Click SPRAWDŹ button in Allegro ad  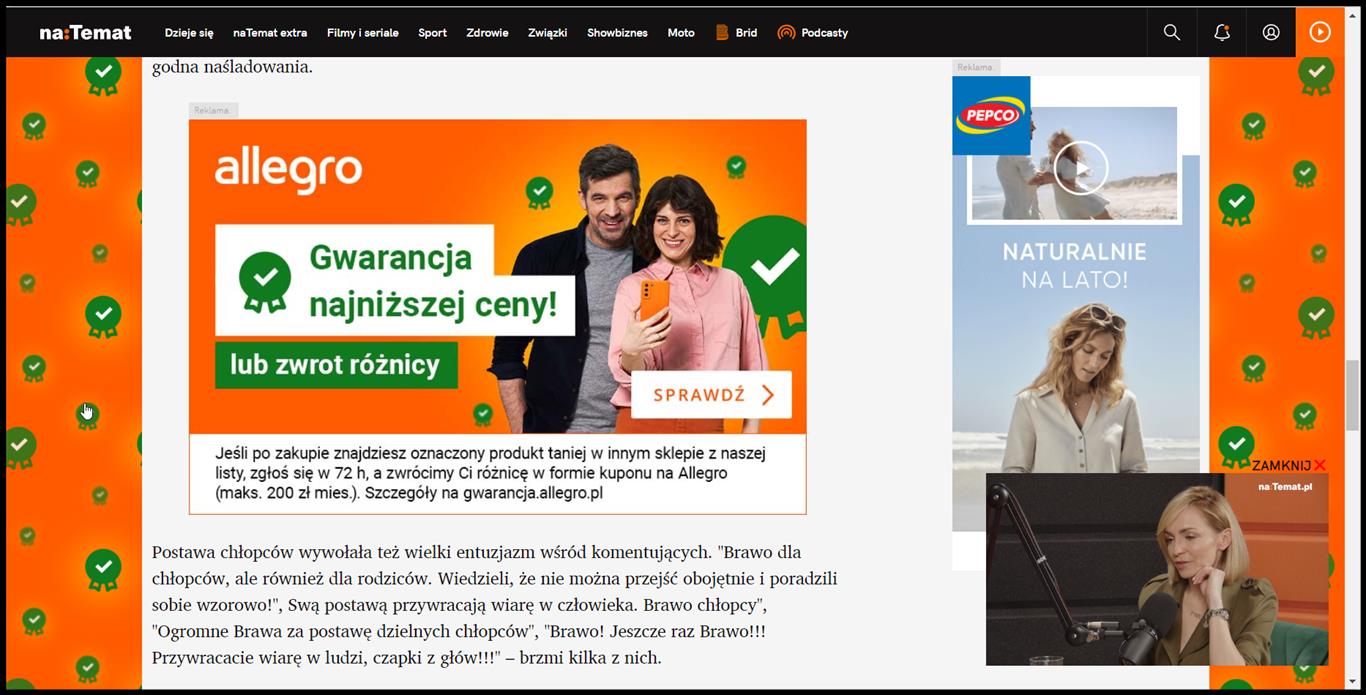[x=711, y=395]
